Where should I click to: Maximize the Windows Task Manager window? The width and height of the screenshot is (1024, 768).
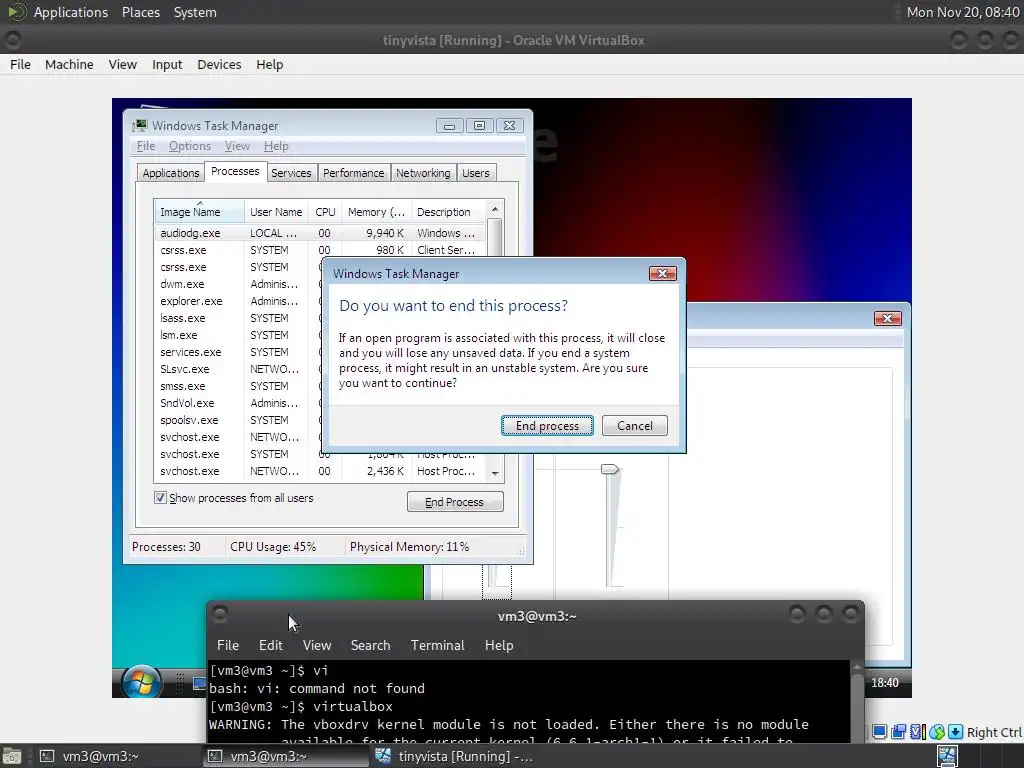pyautogui.click(x=479, y=125)
